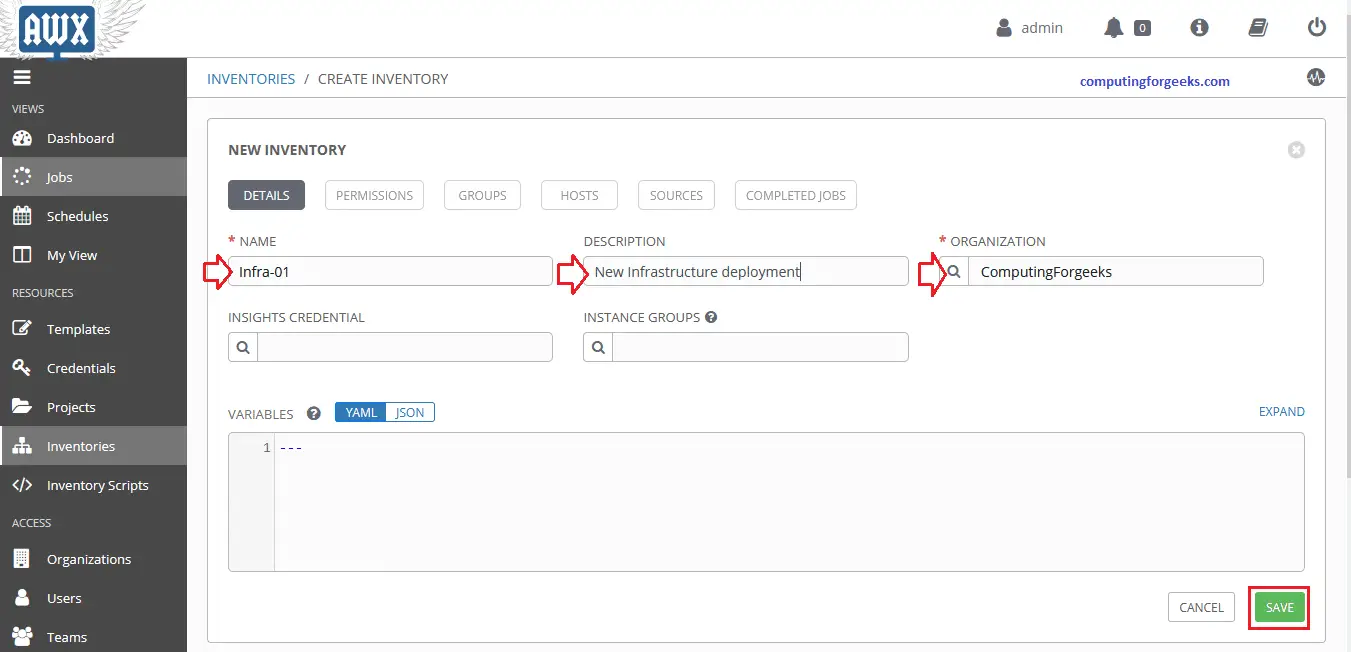Switch variables editor to YAML
Image resolution: width=1351 pixels, height=652 pixels.
pyautogui.click(x=360, y=411)
